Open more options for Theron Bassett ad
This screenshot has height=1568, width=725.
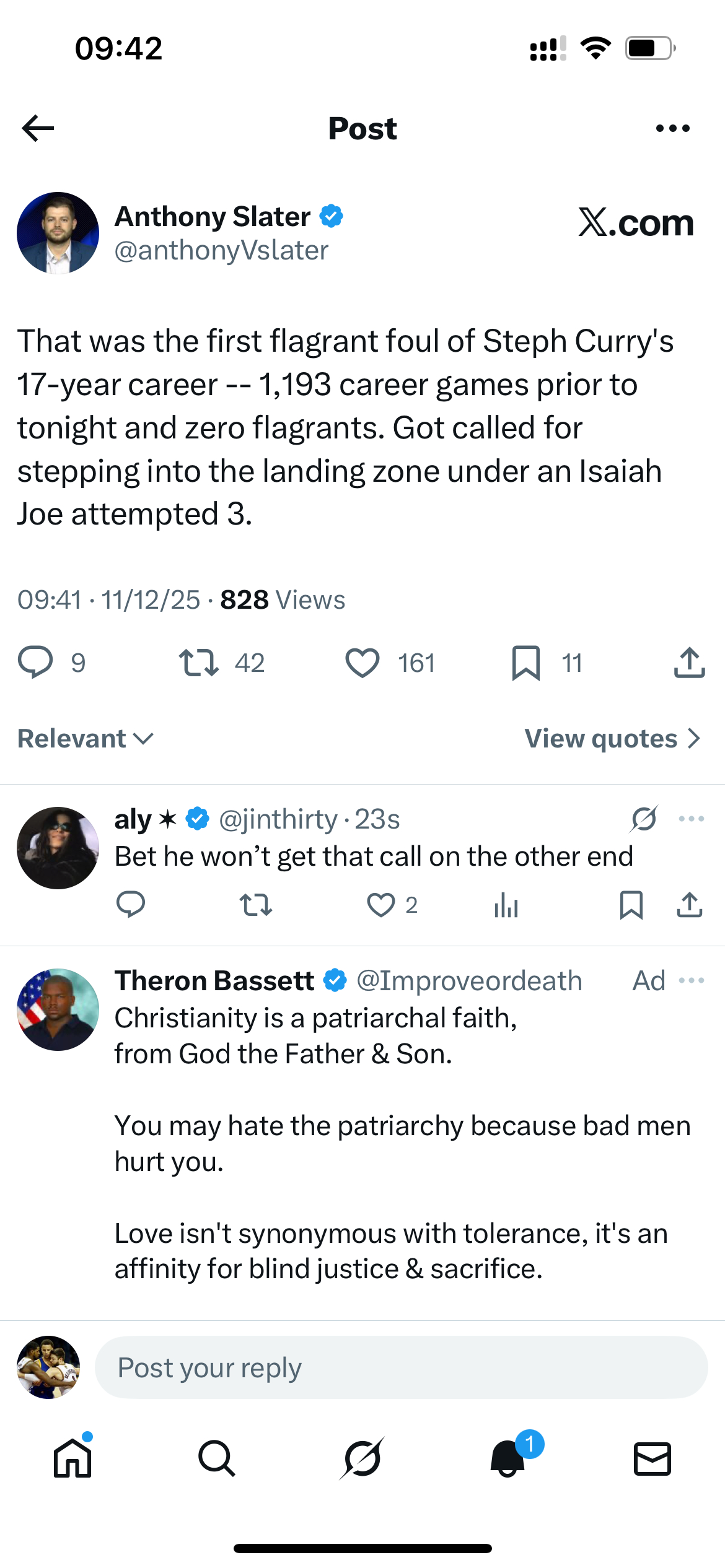pos(692,980)
